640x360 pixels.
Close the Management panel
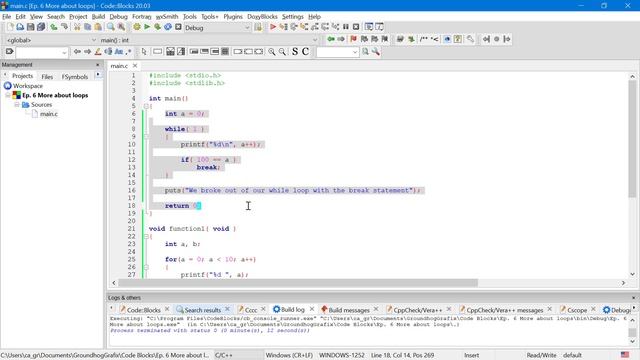coord(98,64)
